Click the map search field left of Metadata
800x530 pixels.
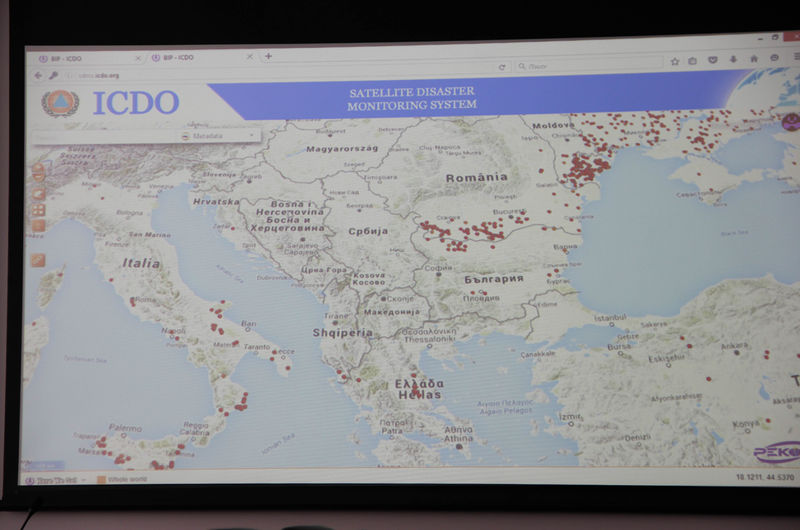[x=105, y=137]
